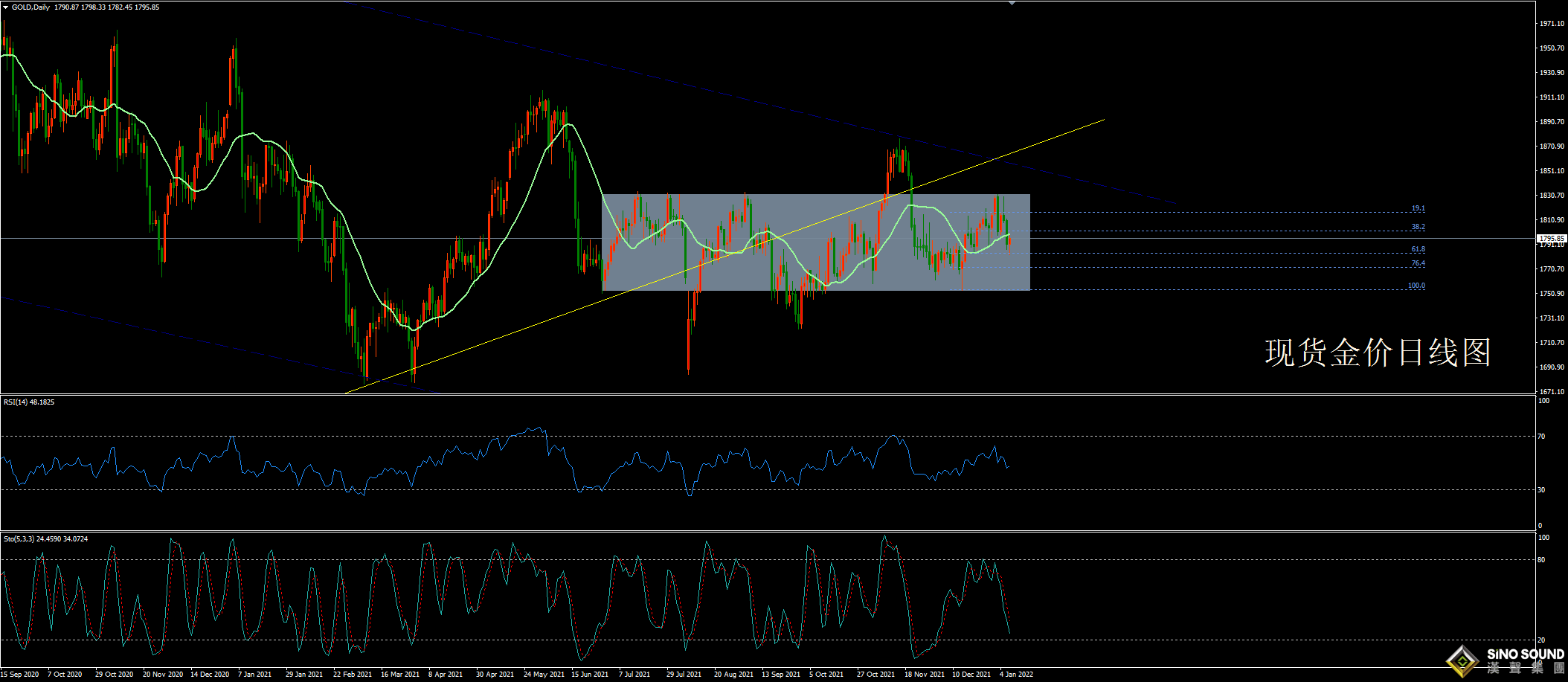Click the 20 Nov 2020 date label
Image resolution: width=1568 pixels, height=682 pixels.
[163, 675]
